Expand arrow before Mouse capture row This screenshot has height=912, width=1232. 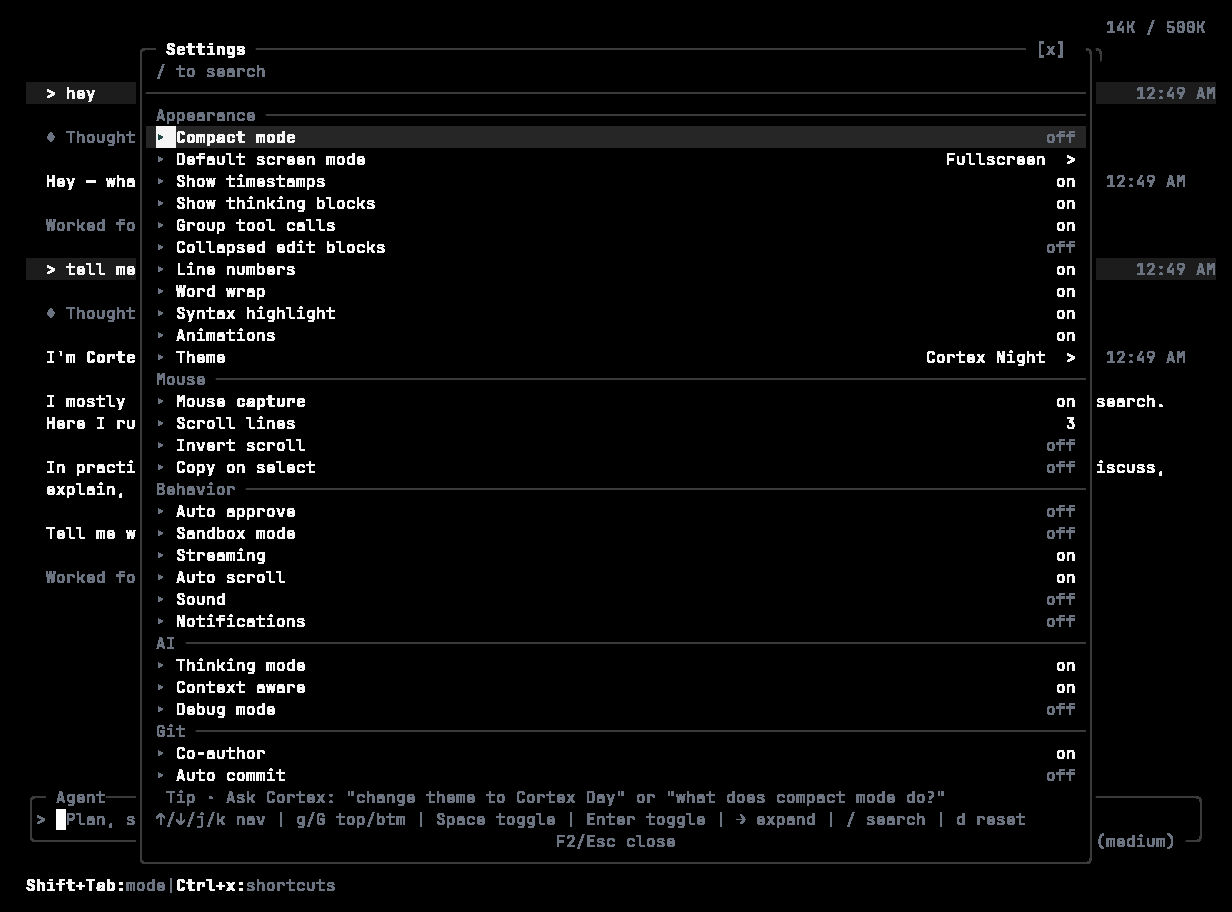point(161,401)
